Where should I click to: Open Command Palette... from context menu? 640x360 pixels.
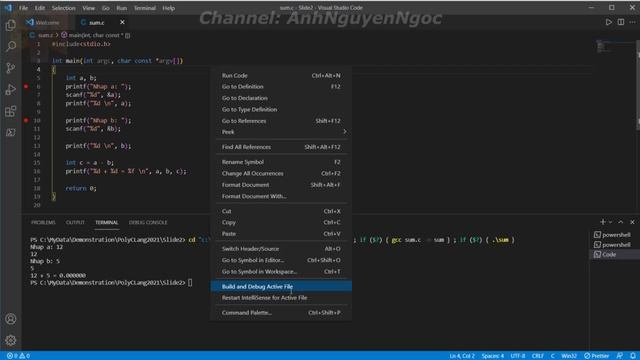coord(281,313)
